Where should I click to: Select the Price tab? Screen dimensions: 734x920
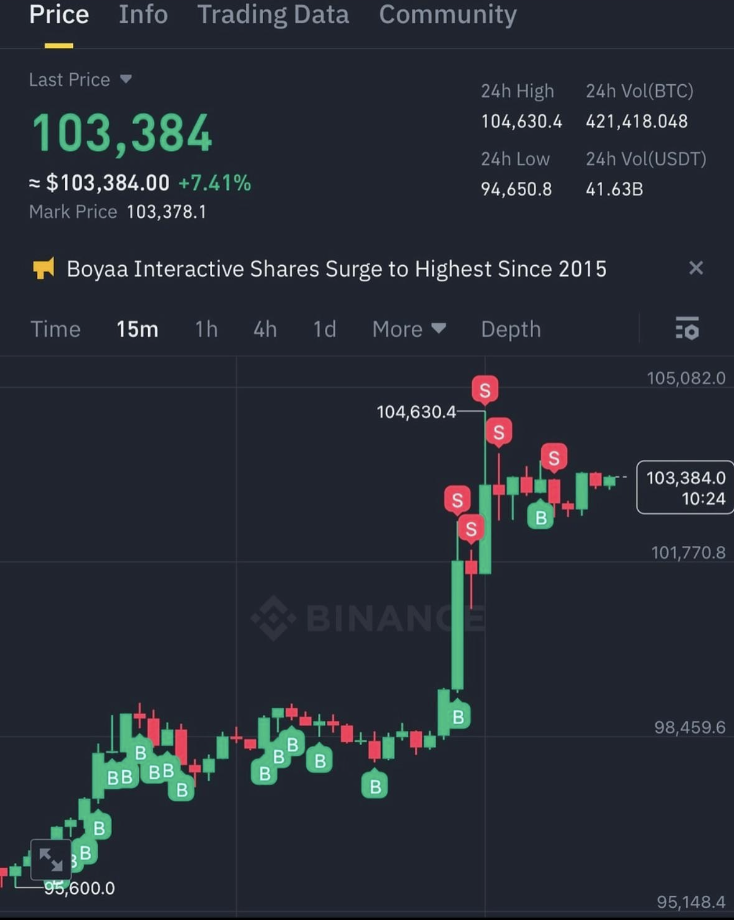coord(59,14)
